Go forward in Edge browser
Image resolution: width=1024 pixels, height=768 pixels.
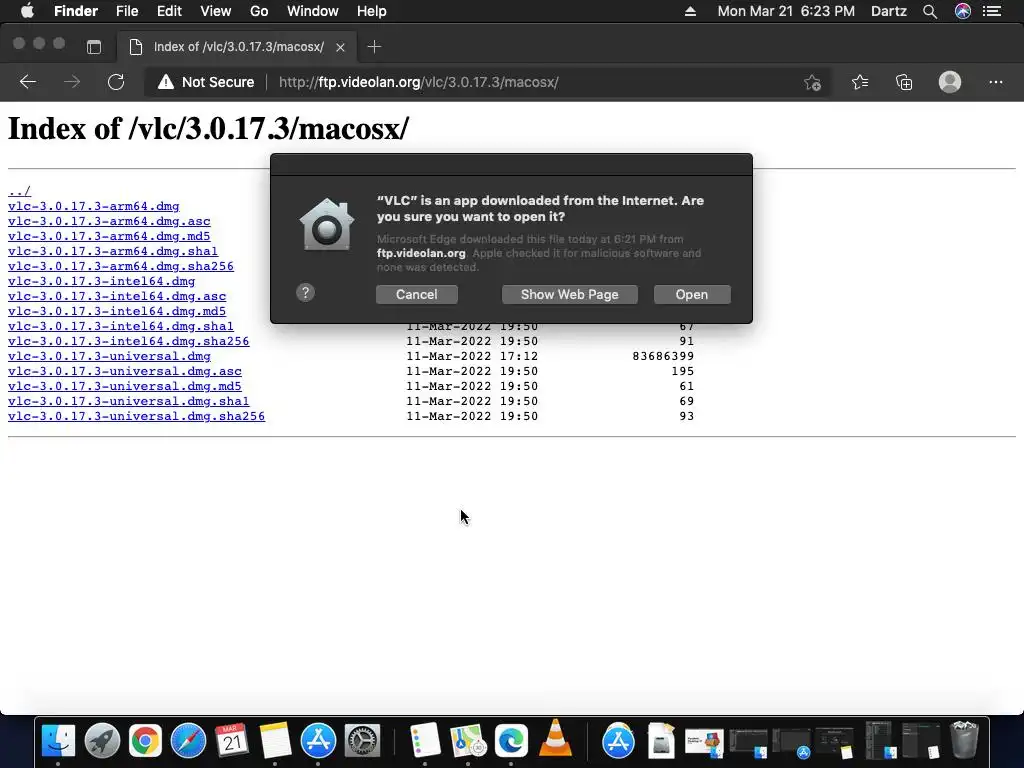tap(72, 82)
